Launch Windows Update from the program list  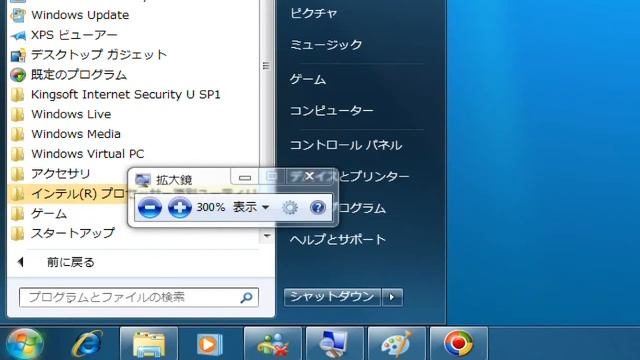(x=133, y=15)
